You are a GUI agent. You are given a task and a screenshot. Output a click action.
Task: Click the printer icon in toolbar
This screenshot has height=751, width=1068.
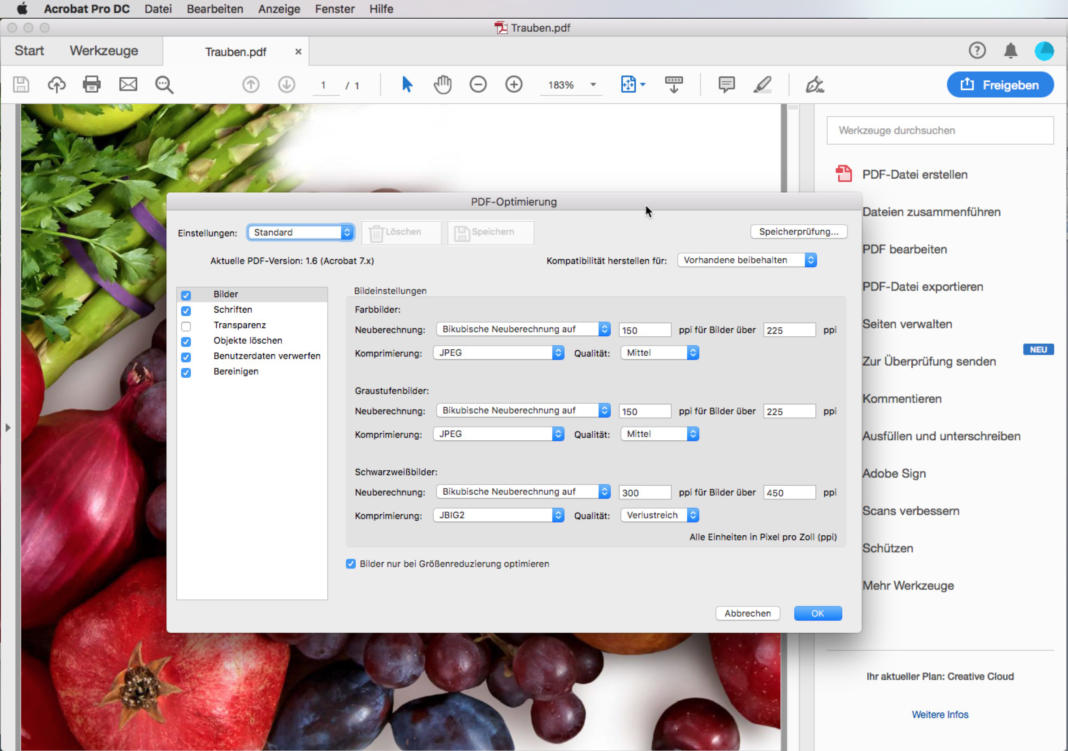pyautogui.click(x=92, y=85)
